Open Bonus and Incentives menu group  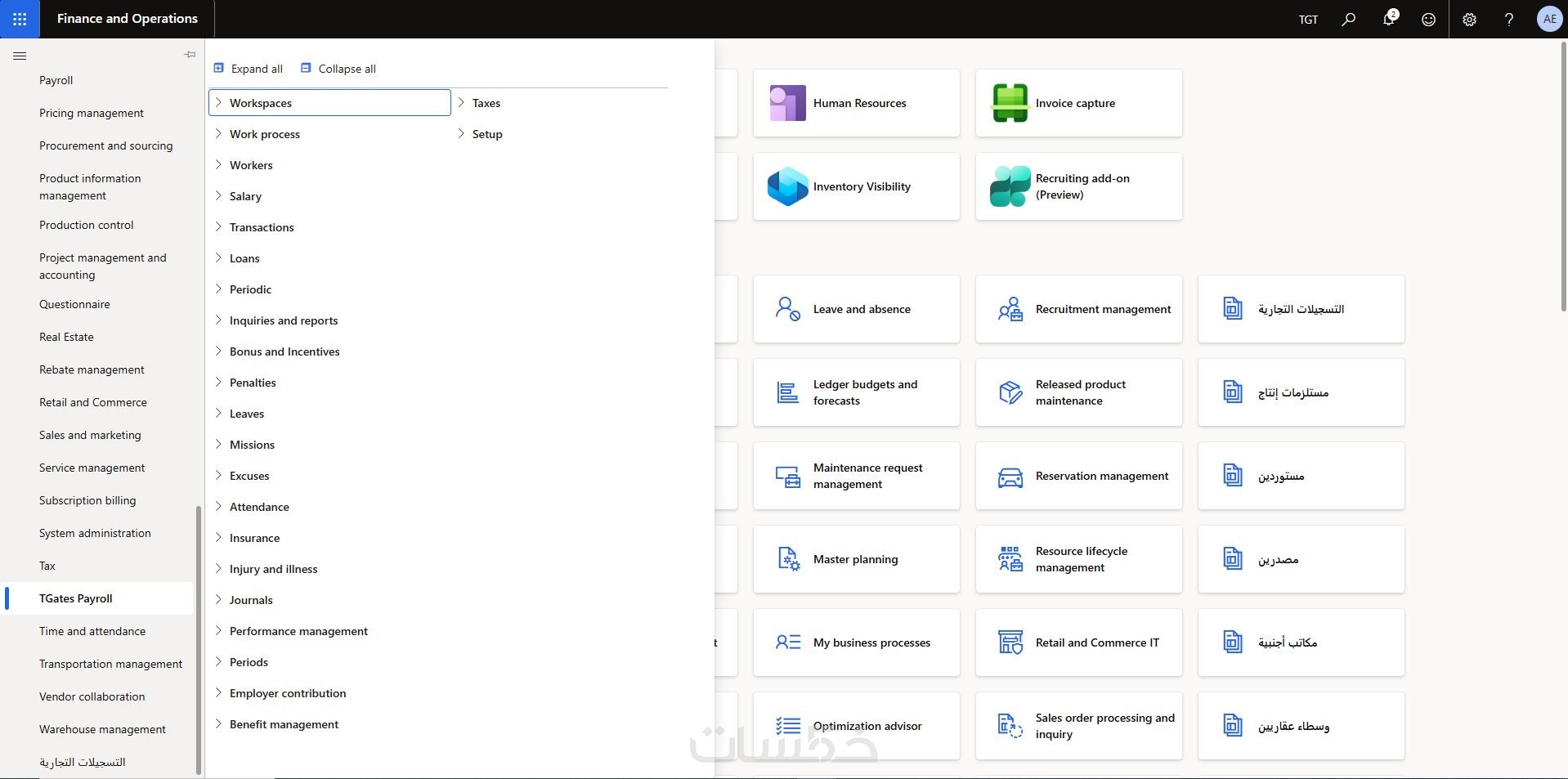329,351
